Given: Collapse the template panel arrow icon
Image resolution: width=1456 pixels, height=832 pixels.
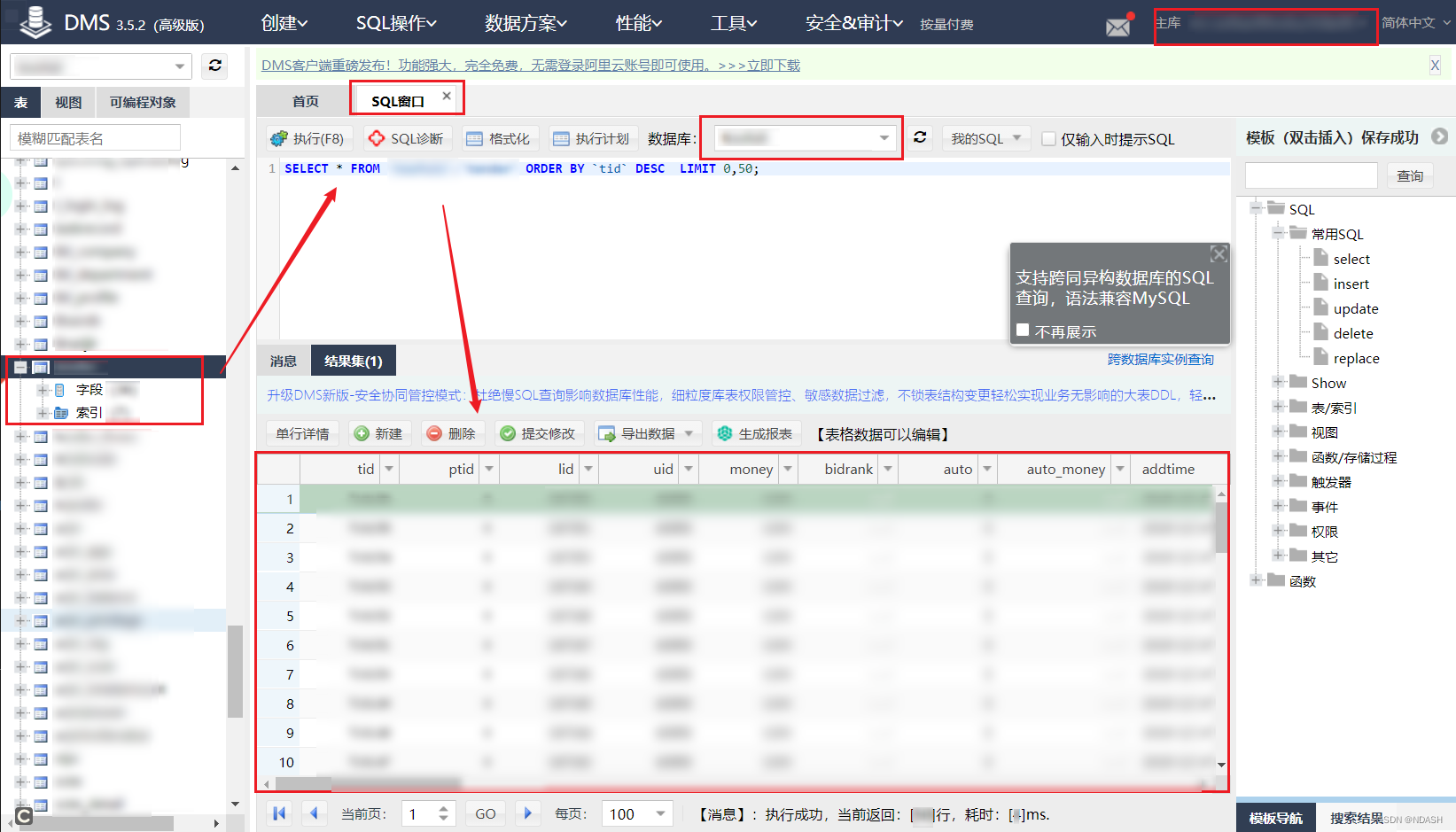Looking at the screenshot, I should coord(1440,136).
